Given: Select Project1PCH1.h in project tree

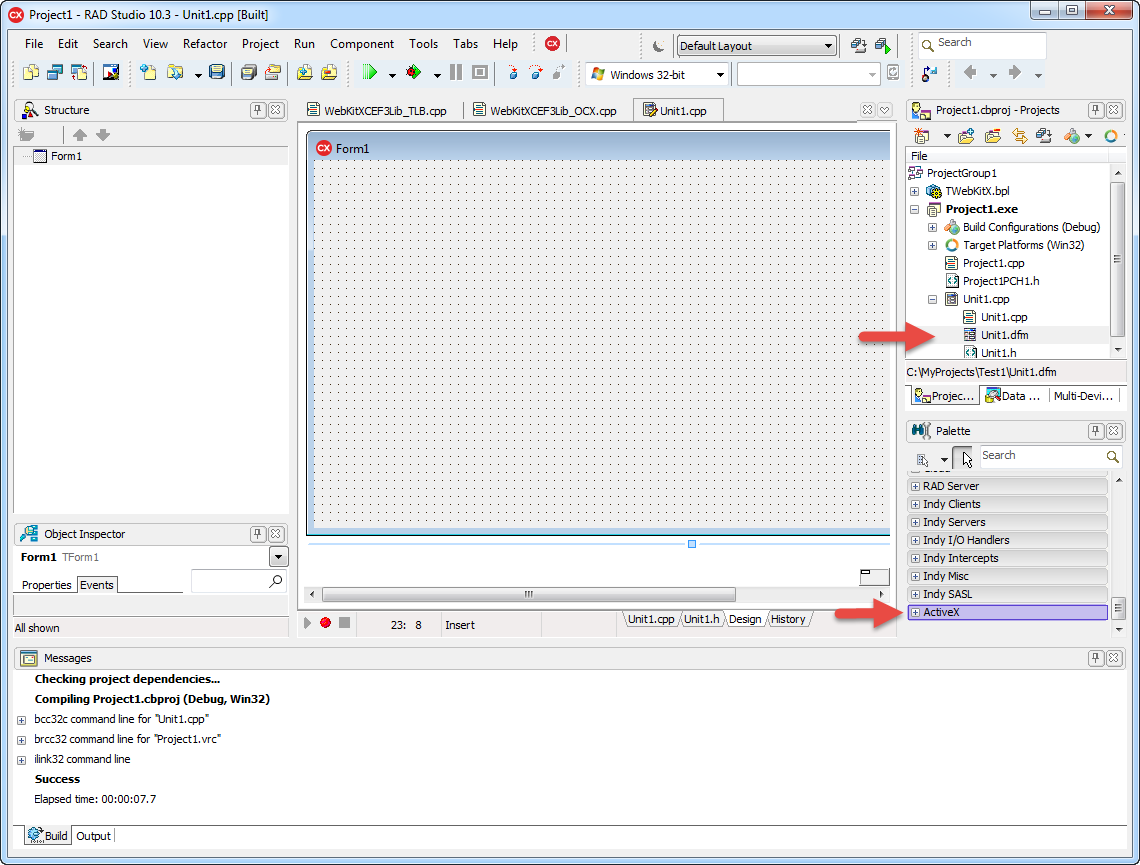Looking at the screenshot, I should pyautogui.click(x=1000, y=281).
